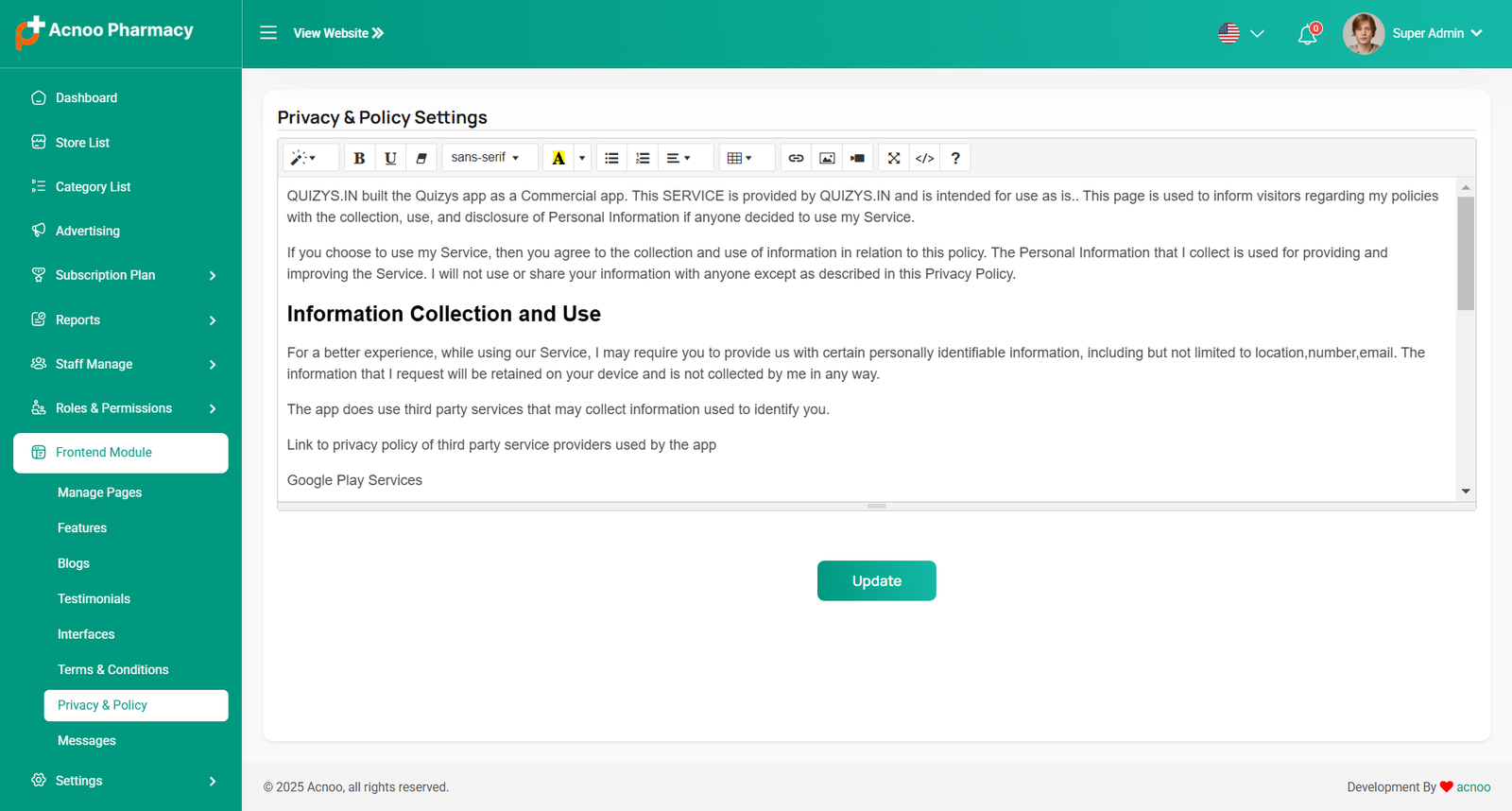Insert a video with the video icon

coord(857,158)
